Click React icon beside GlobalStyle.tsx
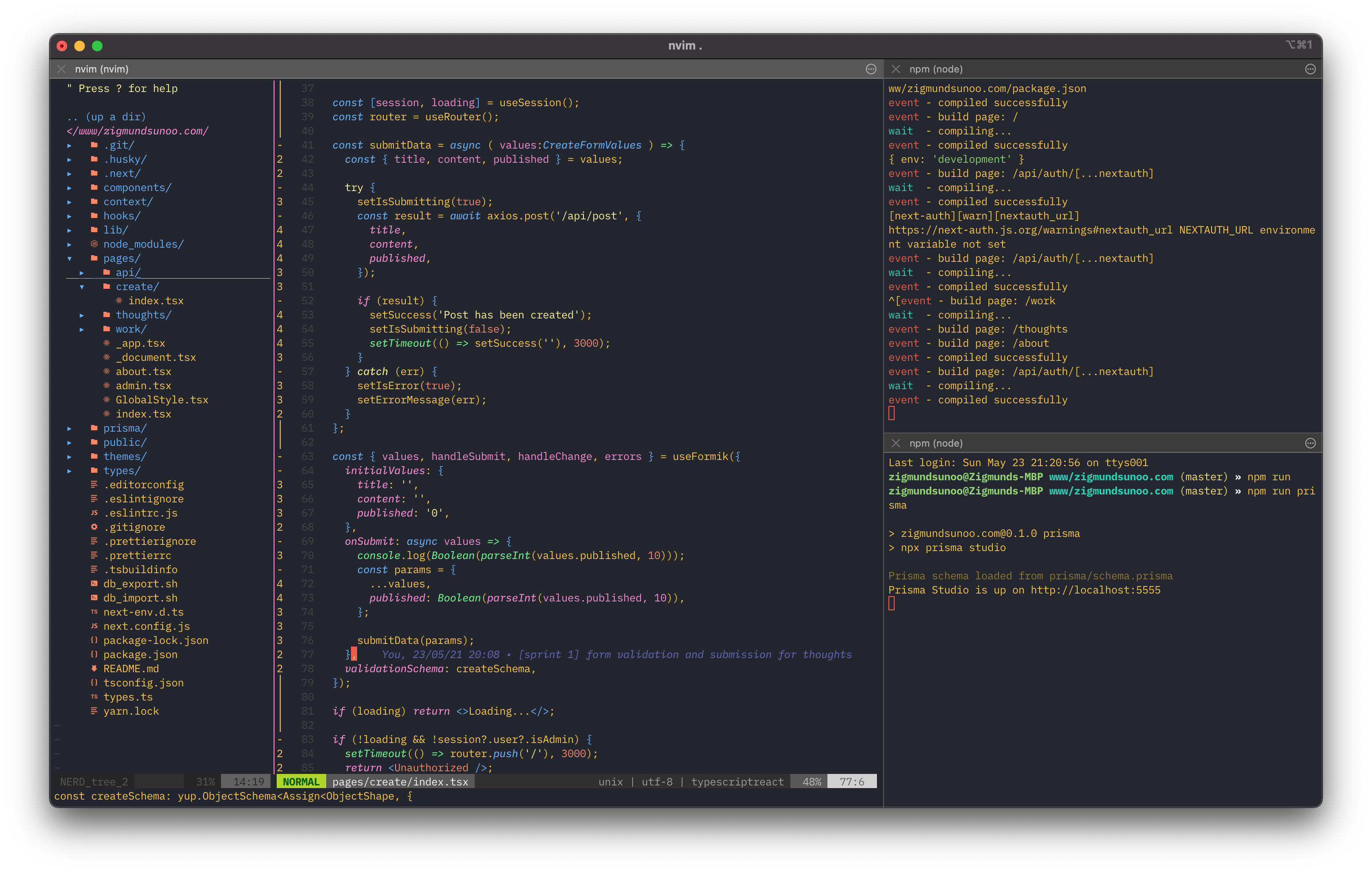Screen dimensions: 1372x873 (x=107, y=400)
